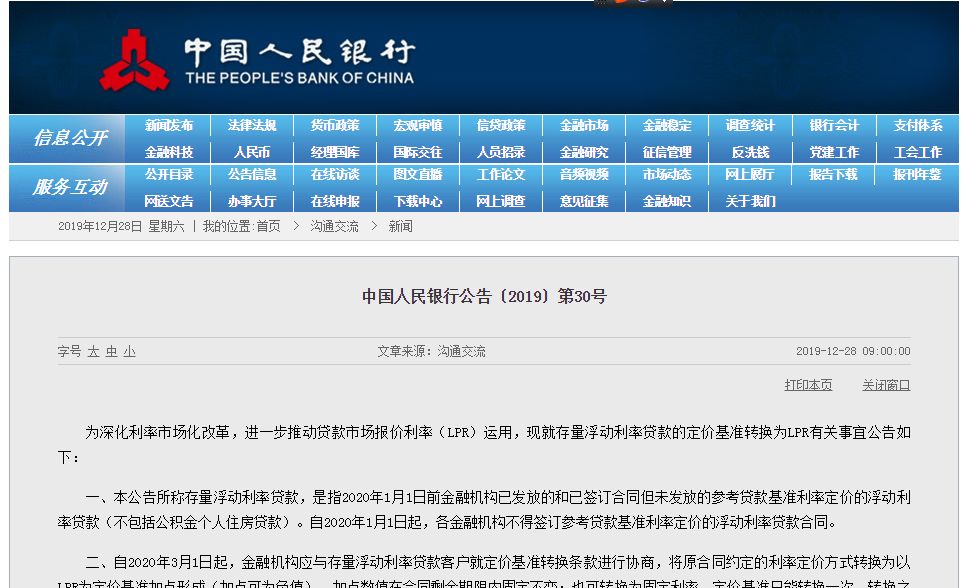This screenshot has height=588, width=969.
Task: Navigate to 人员招录 page
Action: [501, 152]
